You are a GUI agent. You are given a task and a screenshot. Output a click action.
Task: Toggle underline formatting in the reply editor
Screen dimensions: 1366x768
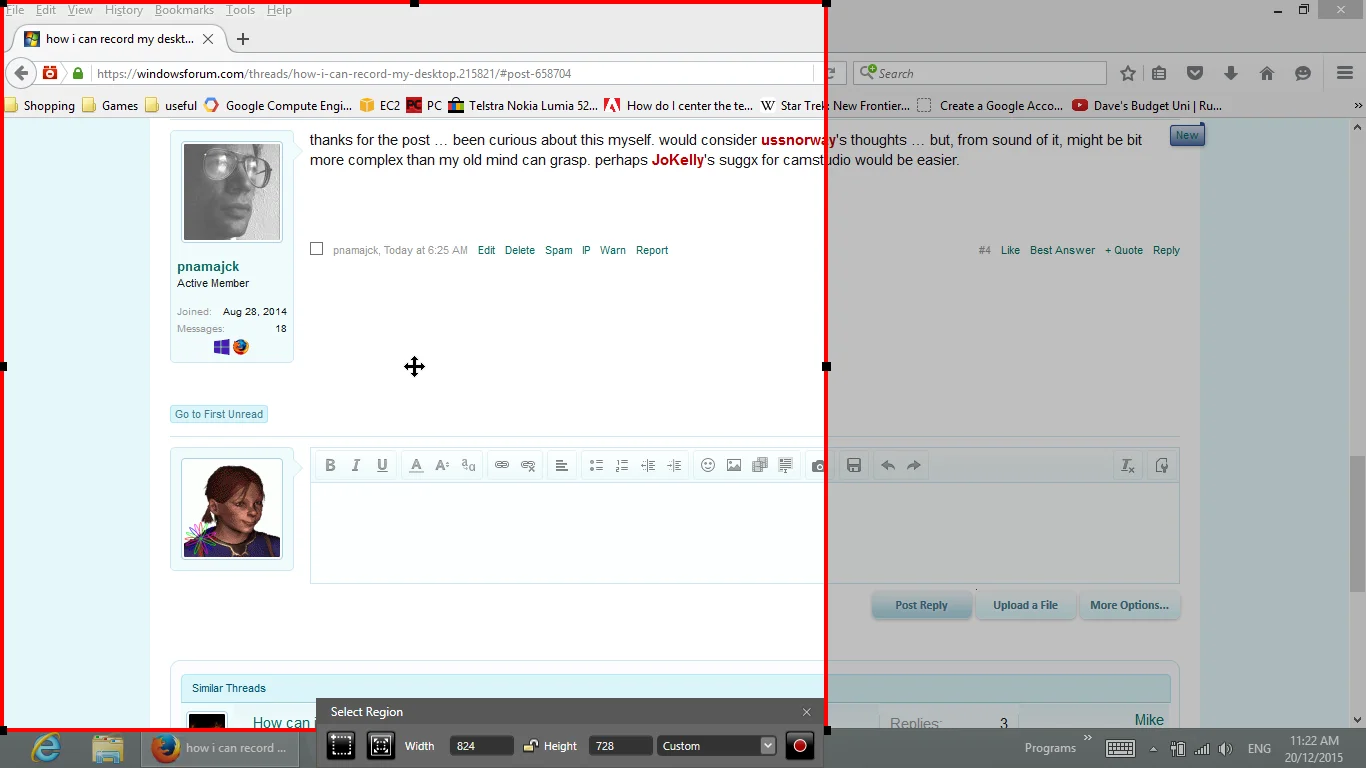pyautogui.click(x=382, y=465)
